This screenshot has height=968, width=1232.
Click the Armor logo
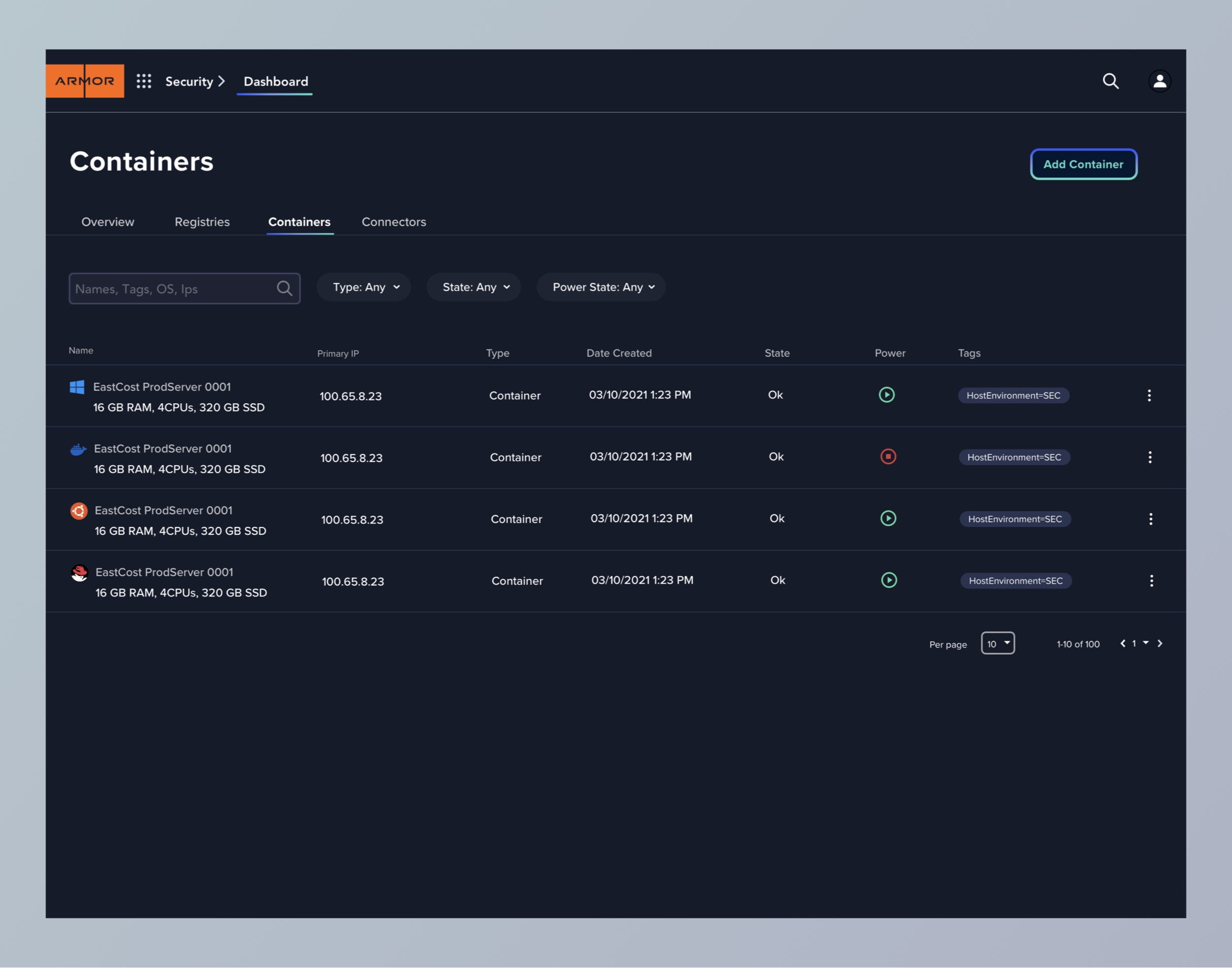point(85,81)
